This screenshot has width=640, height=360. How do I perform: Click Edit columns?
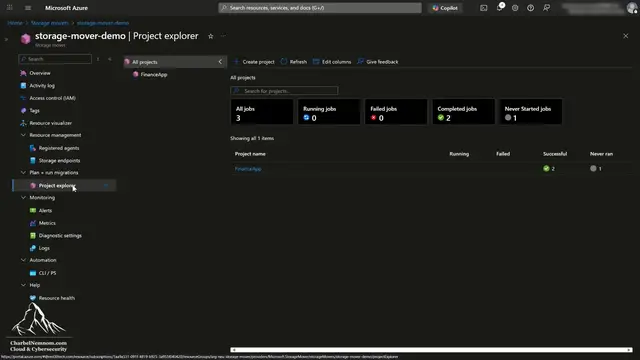coord(332,62)
